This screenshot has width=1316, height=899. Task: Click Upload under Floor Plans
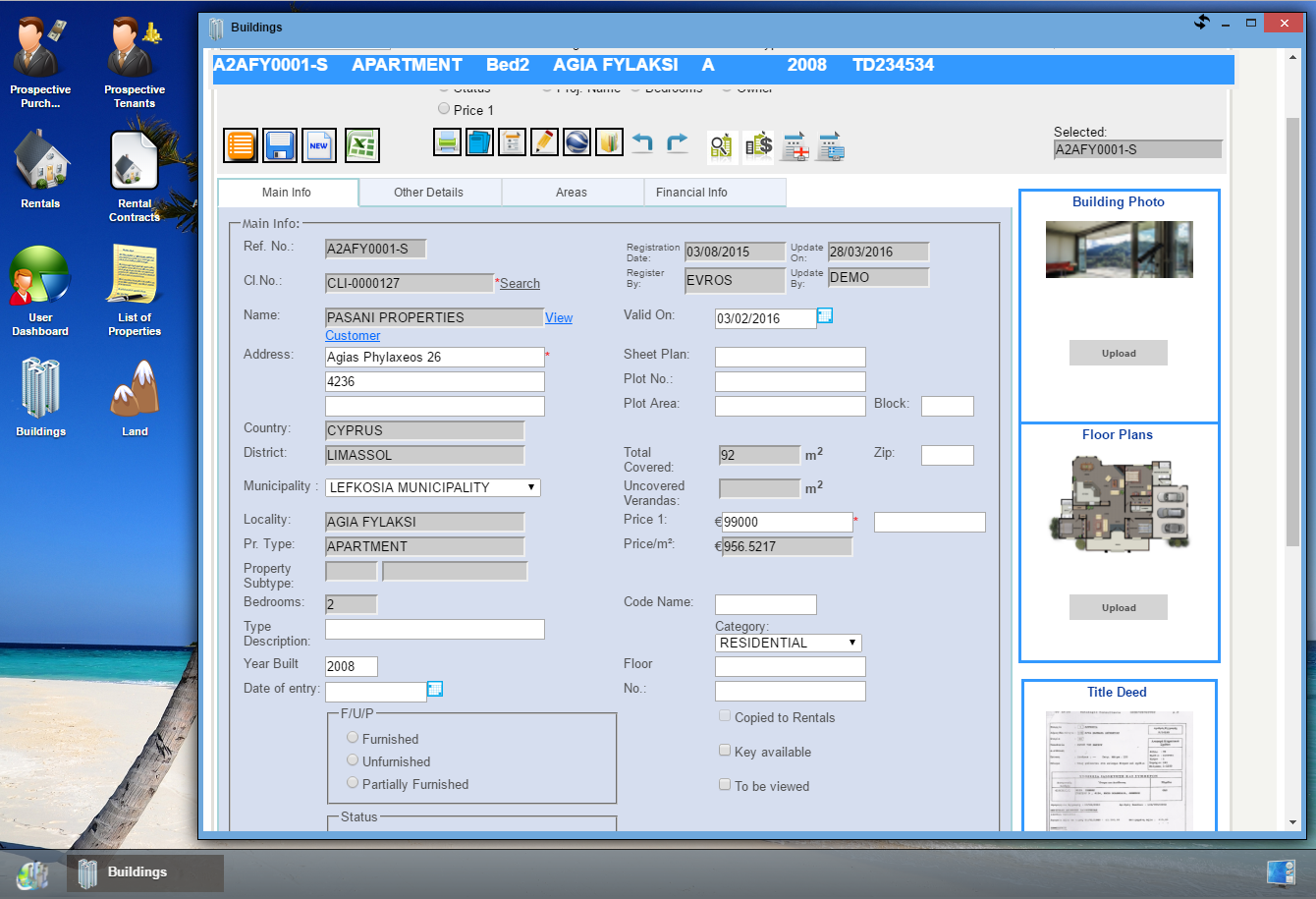pyautogui.click(x=1119, y=607)
